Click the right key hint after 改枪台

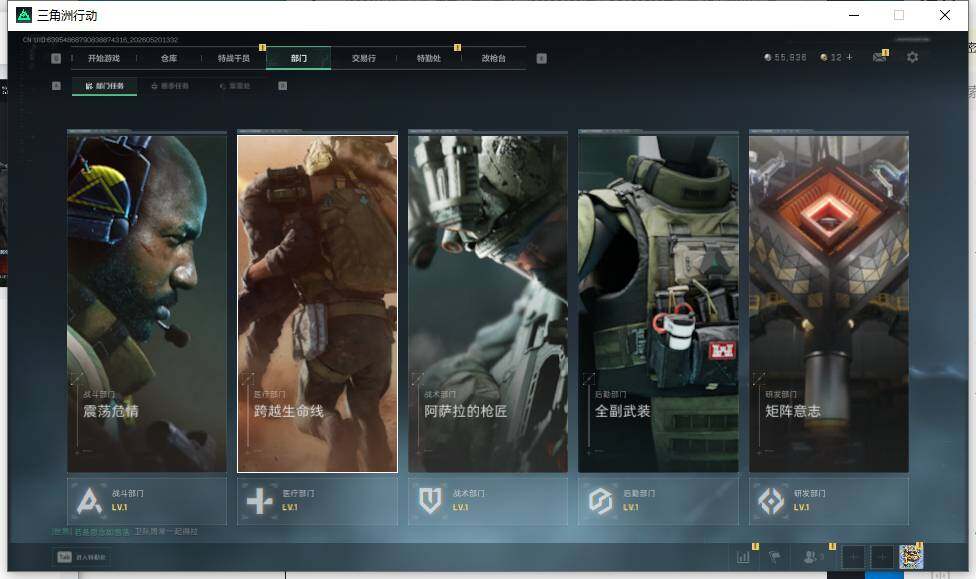[542, 59]
